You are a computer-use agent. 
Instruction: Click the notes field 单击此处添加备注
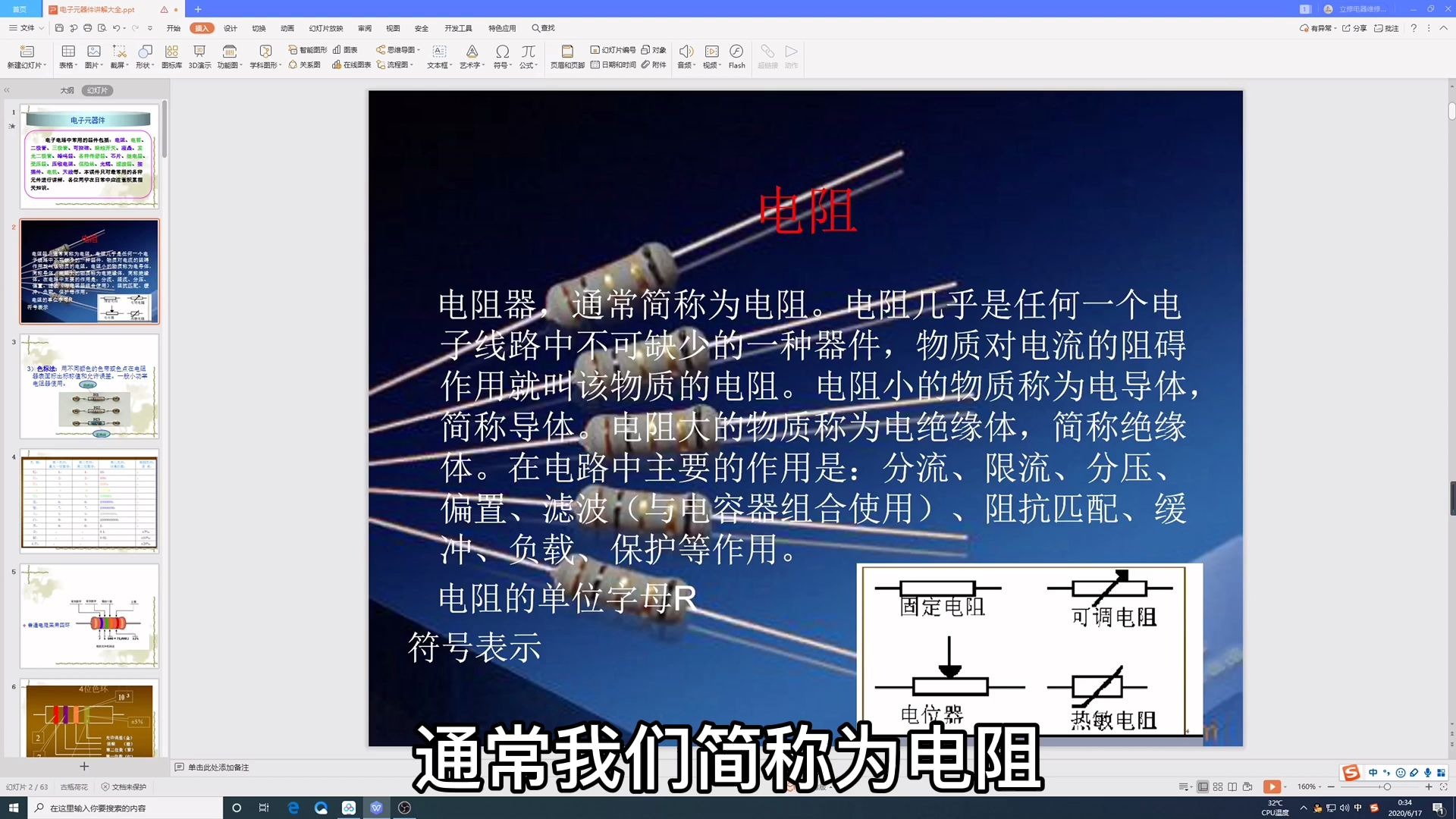218,767
